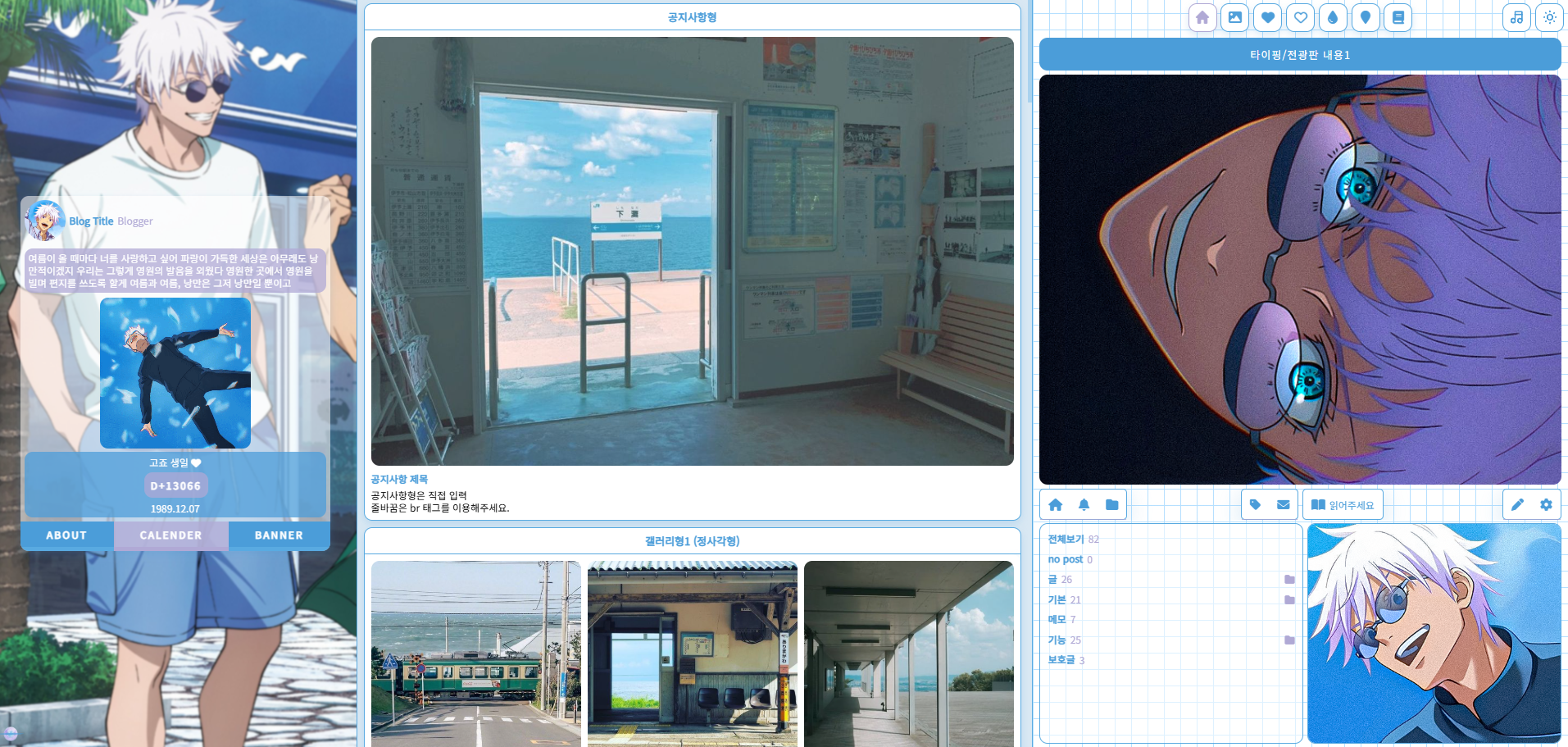Click the 고죠 생일 label
The height and width of the screenshot is (747, 1568).
point(175,463)
